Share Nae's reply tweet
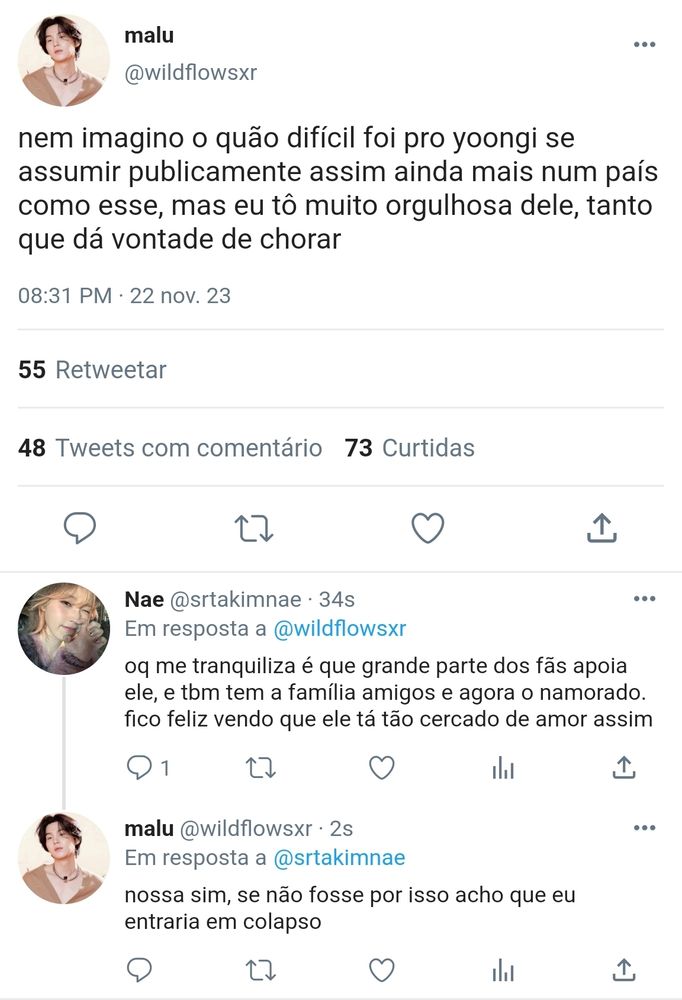This screenshot has width=682, height=1000. [623, 768]
